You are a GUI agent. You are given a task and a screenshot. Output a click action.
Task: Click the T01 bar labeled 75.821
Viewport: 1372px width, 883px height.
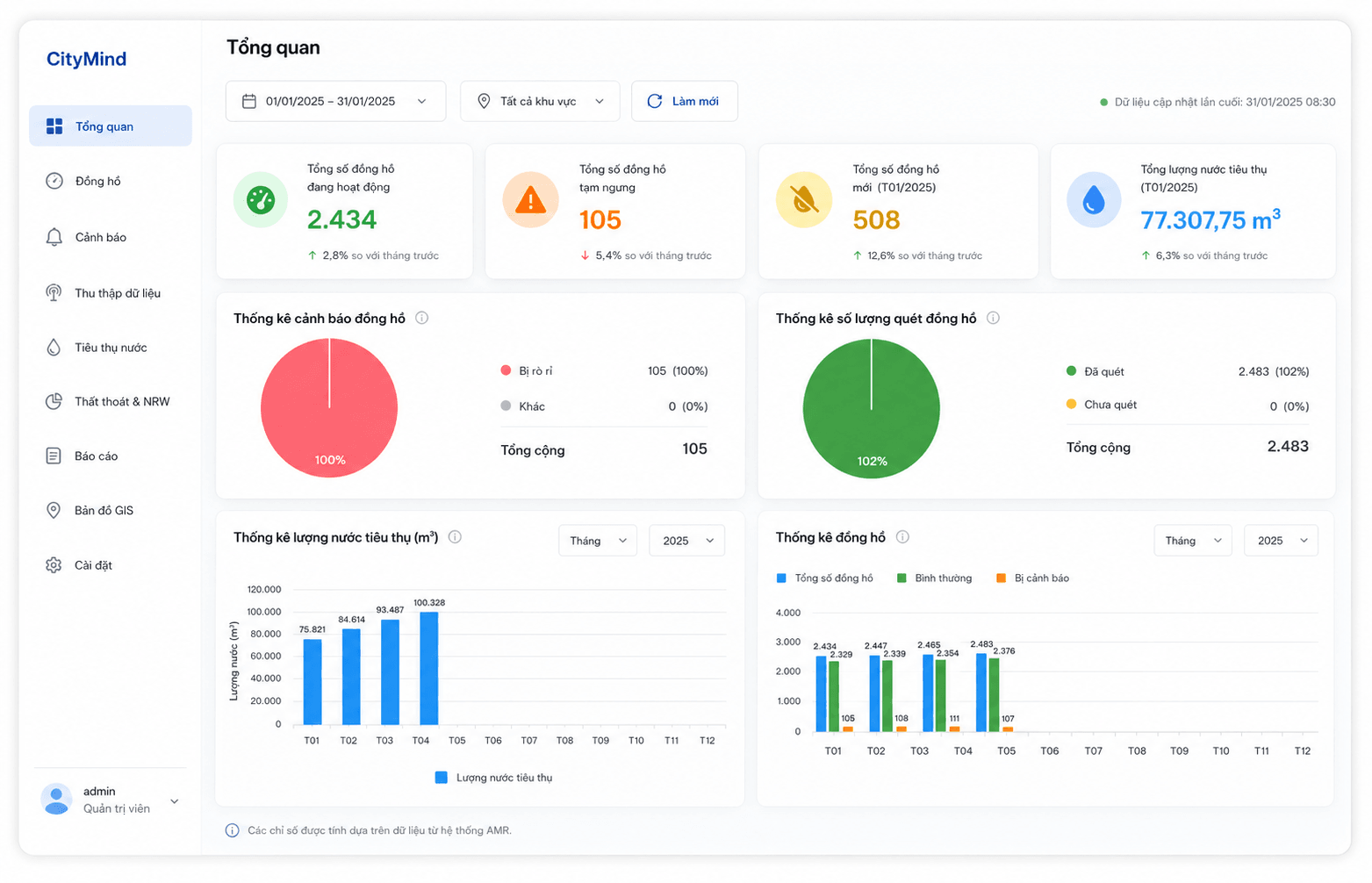coord(312,682)
